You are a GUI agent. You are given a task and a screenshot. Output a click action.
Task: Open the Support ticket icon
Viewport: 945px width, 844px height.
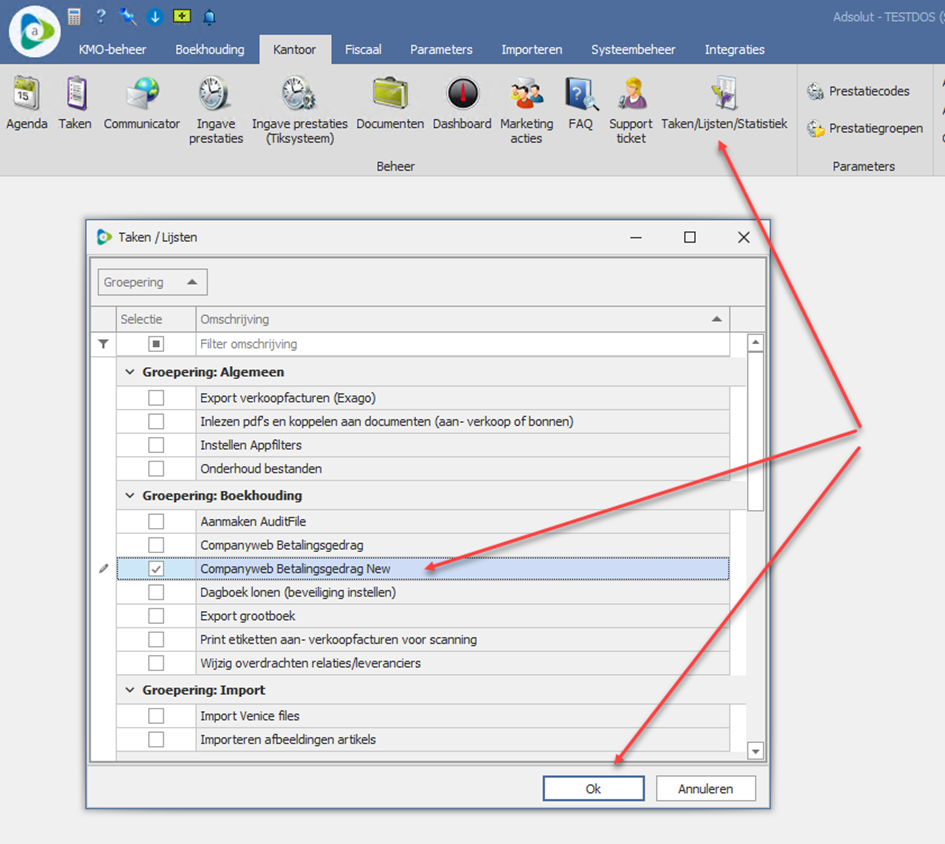click(631, 93)
